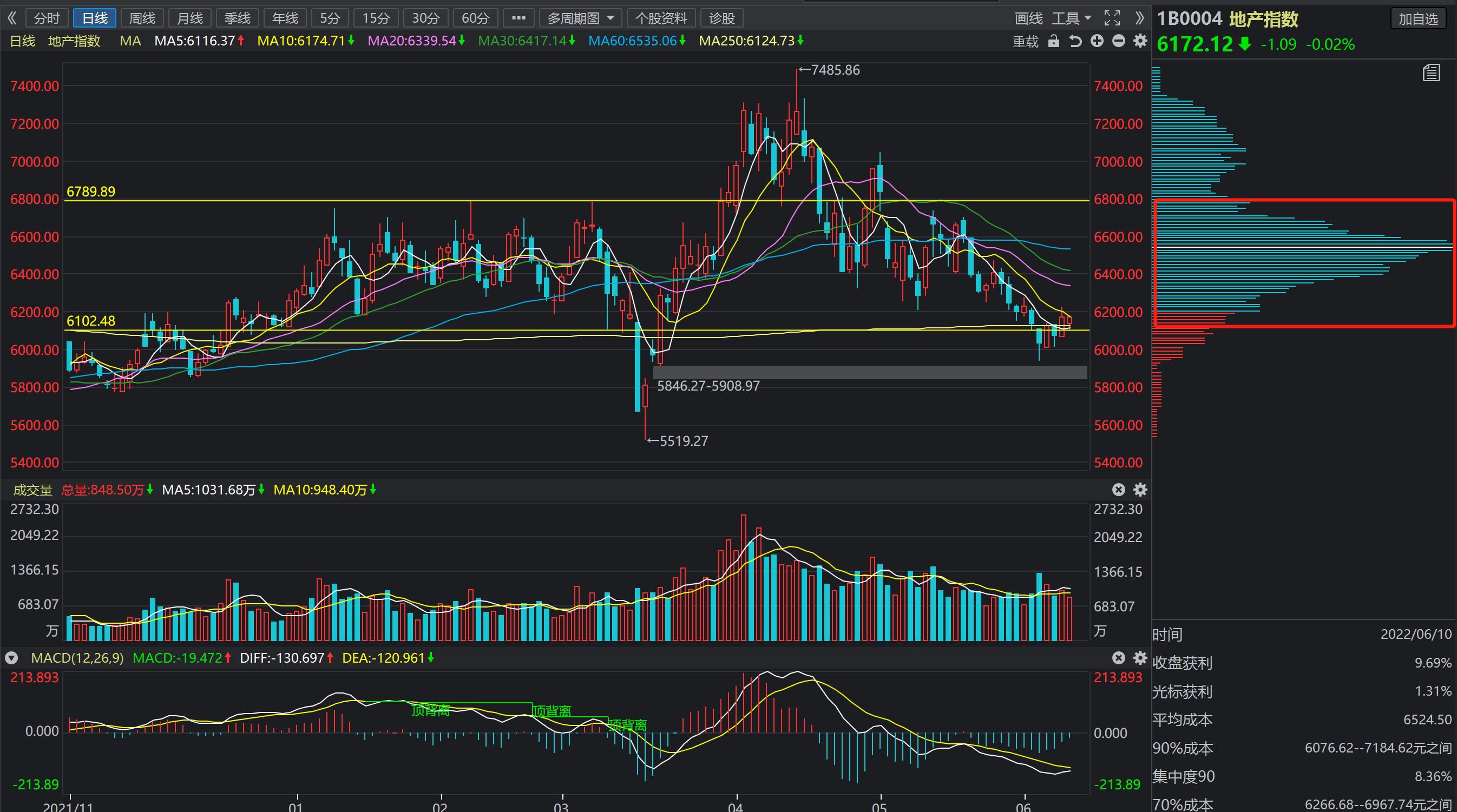1457x812 pixels.
Task: Click the MA indicator label
Action: [130, 41]
